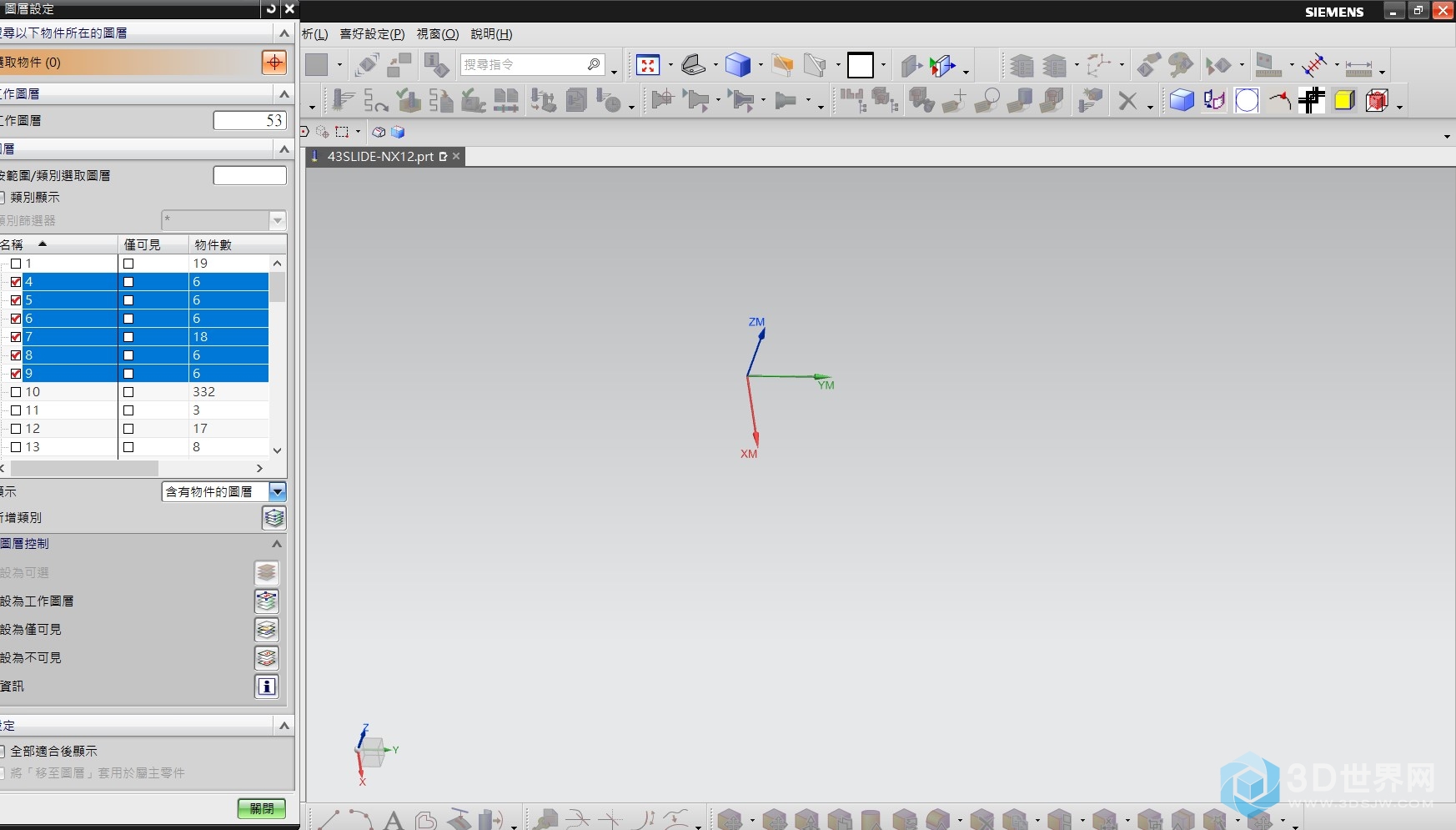This screenshot has height=830, width=1456.
Task: Click the Set as Invisible layer icon
Action: pos(267,657)
